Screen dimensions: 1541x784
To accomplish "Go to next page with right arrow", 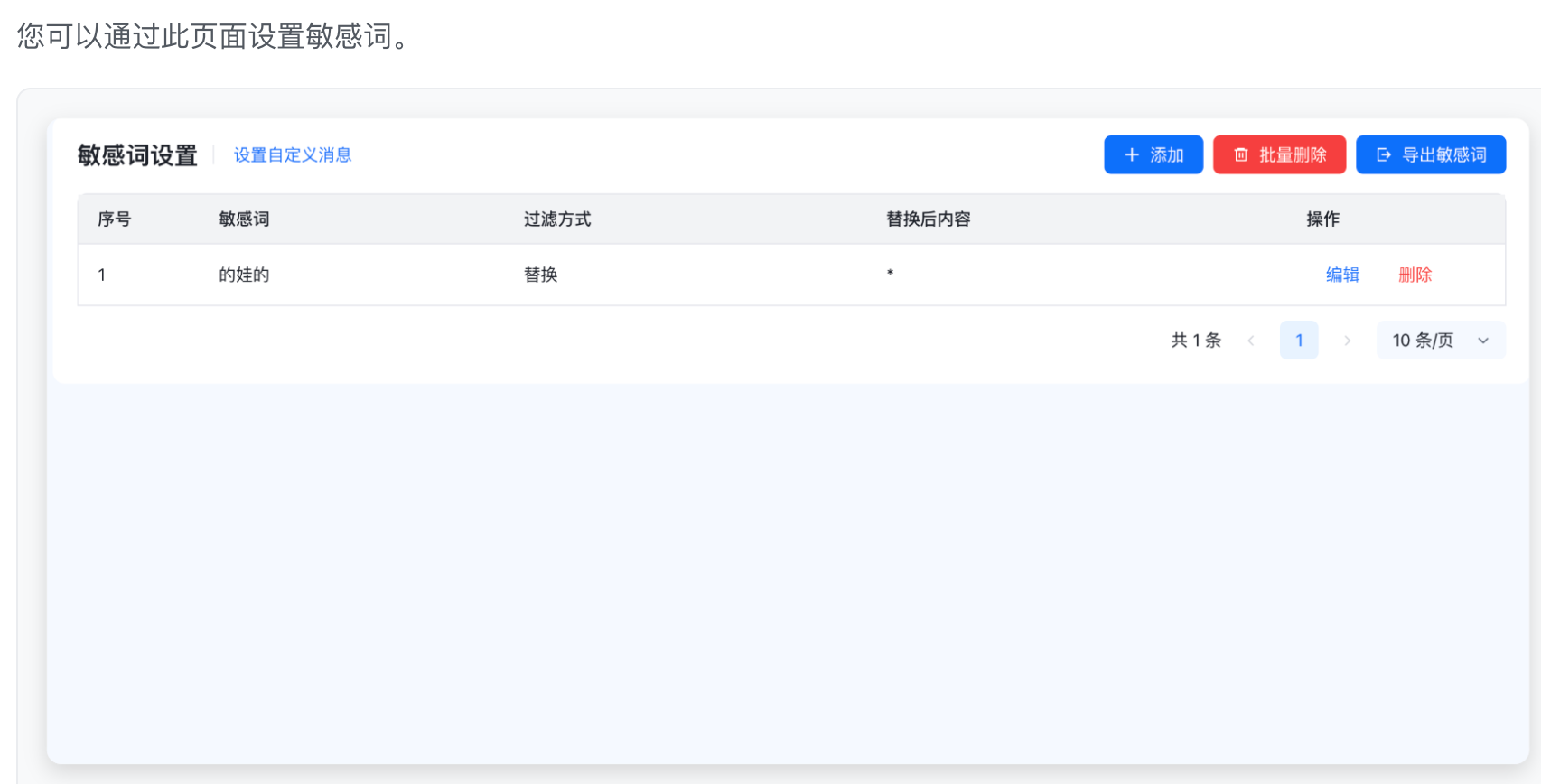I will [1347, 341].
